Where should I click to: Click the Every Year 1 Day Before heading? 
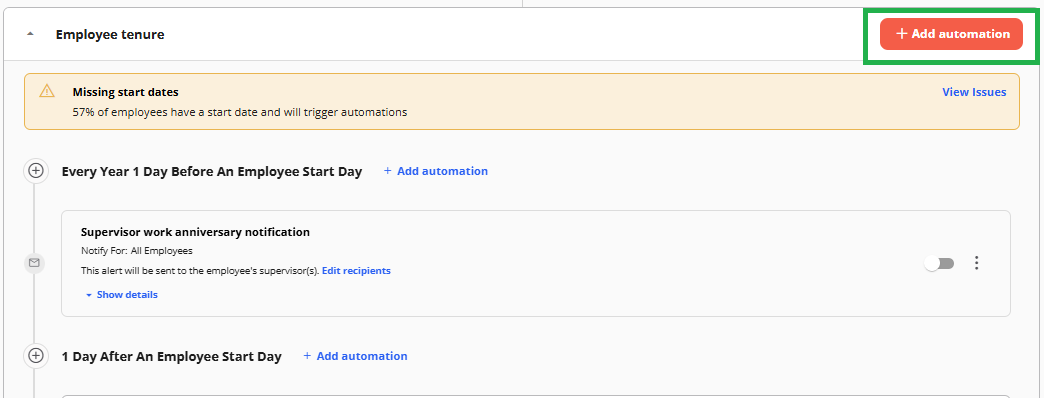pyautogui.click(x=212, y=172)
